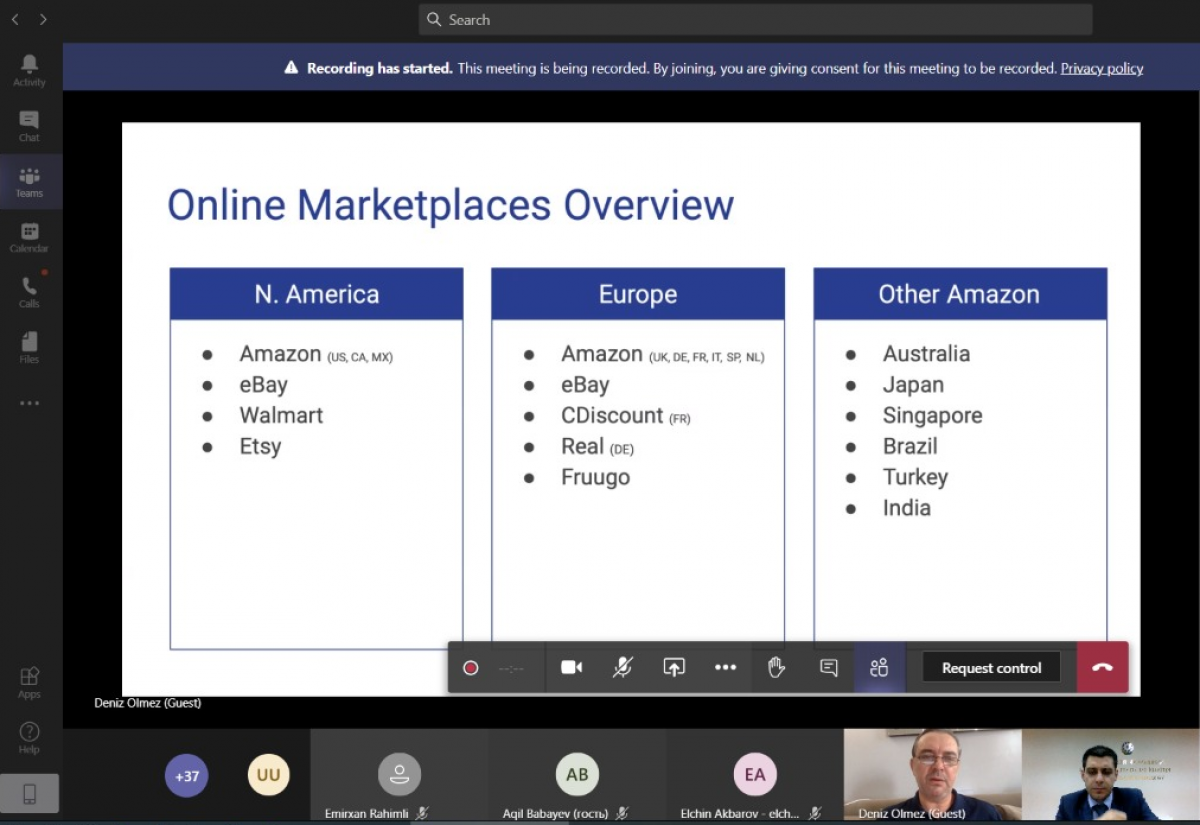Open the Calls section
This screenshot has height=825, width=1200.
[x=29, y=292]
